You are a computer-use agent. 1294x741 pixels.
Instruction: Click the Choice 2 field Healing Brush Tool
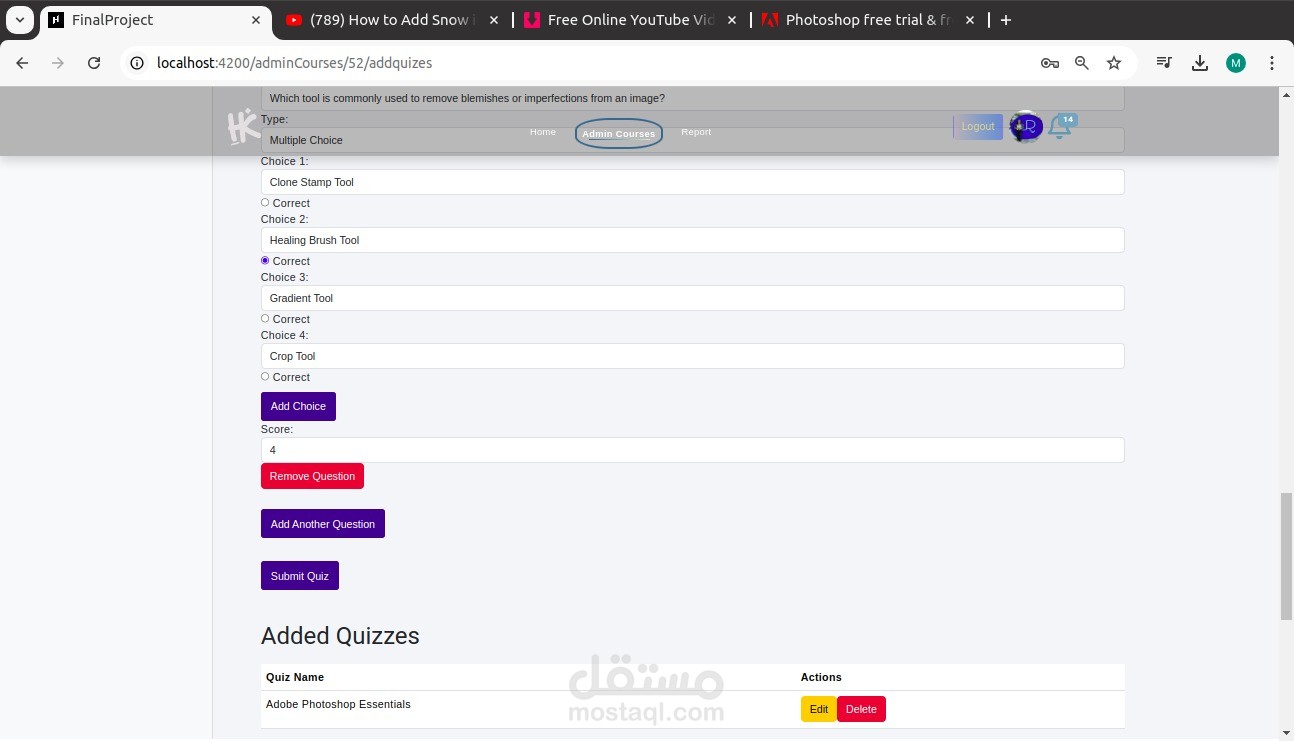point(692,240)
